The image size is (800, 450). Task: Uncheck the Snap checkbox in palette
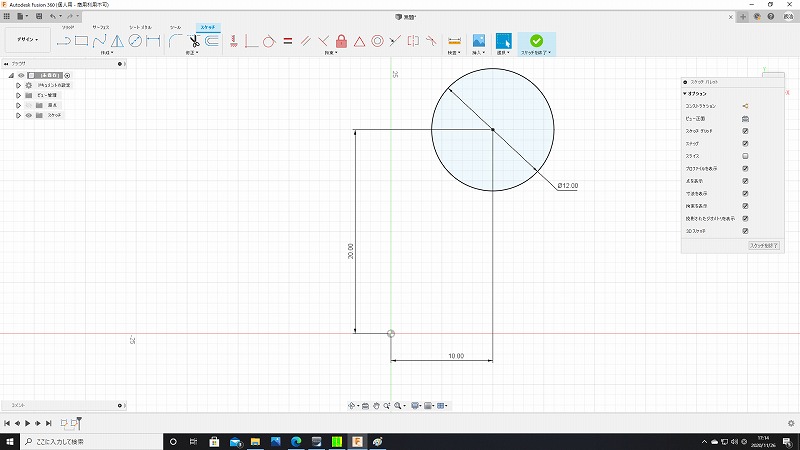746,143
